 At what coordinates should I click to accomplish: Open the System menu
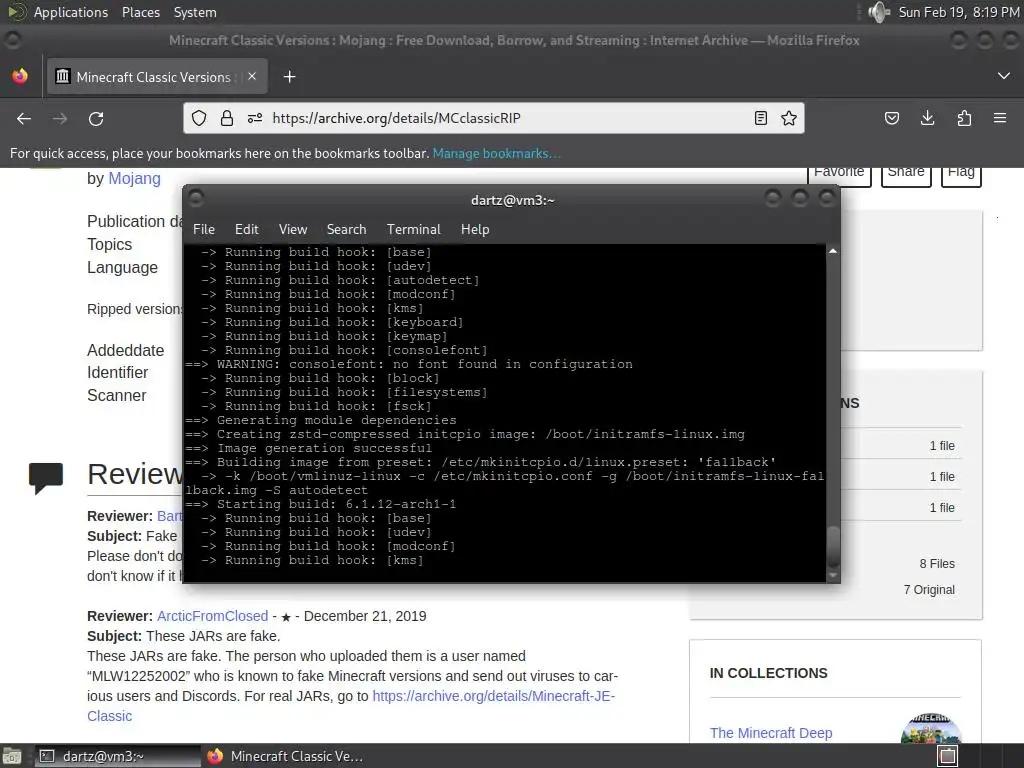point(195,12)
